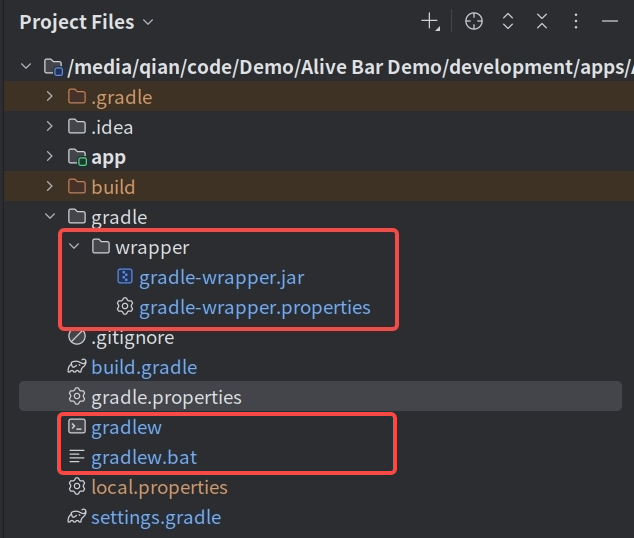Select the app module folder icon
Viewport: 634px width, 538px height.
[77, 157]
